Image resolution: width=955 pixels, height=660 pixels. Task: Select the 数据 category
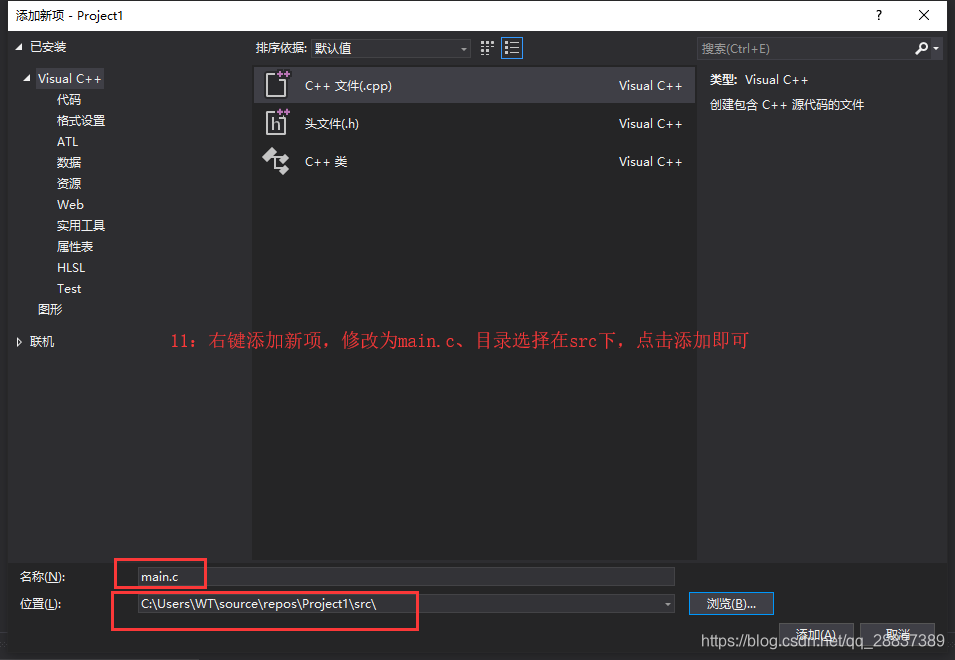(x=69, y=163)
